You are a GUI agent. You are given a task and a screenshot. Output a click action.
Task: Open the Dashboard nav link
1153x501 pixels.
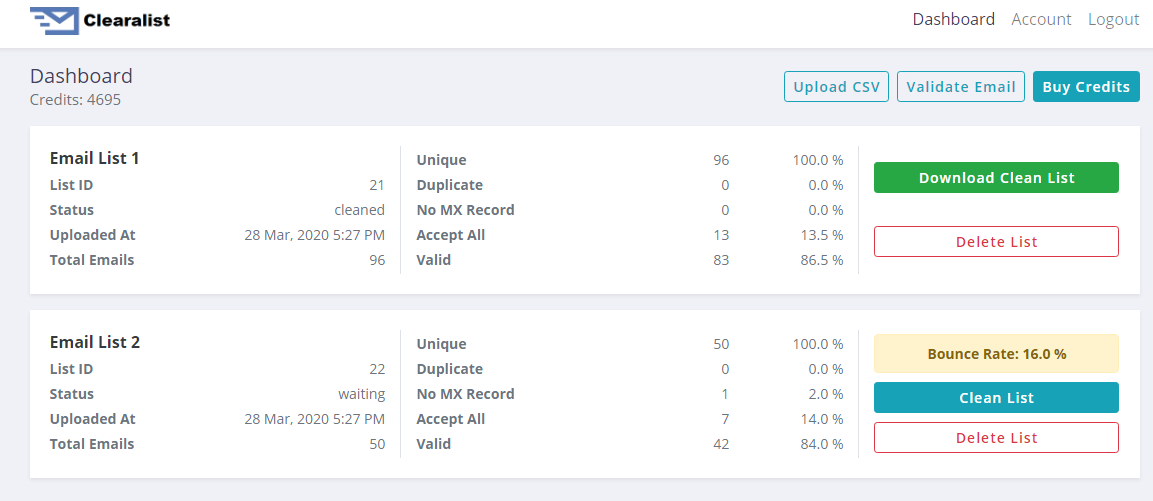(x=953, y=19)
